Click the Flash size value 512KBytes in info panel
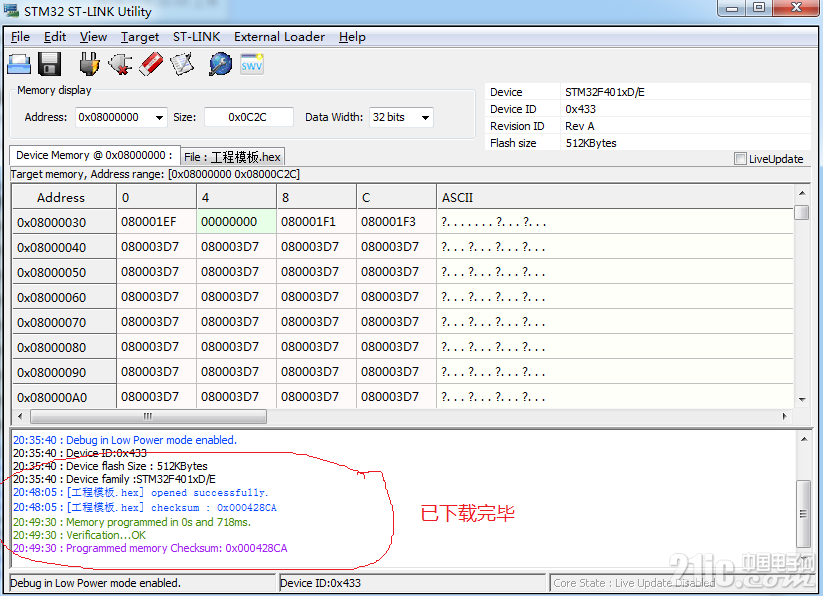Image resolution: width=823 pixels, height=596 pixels. point(590,143)
